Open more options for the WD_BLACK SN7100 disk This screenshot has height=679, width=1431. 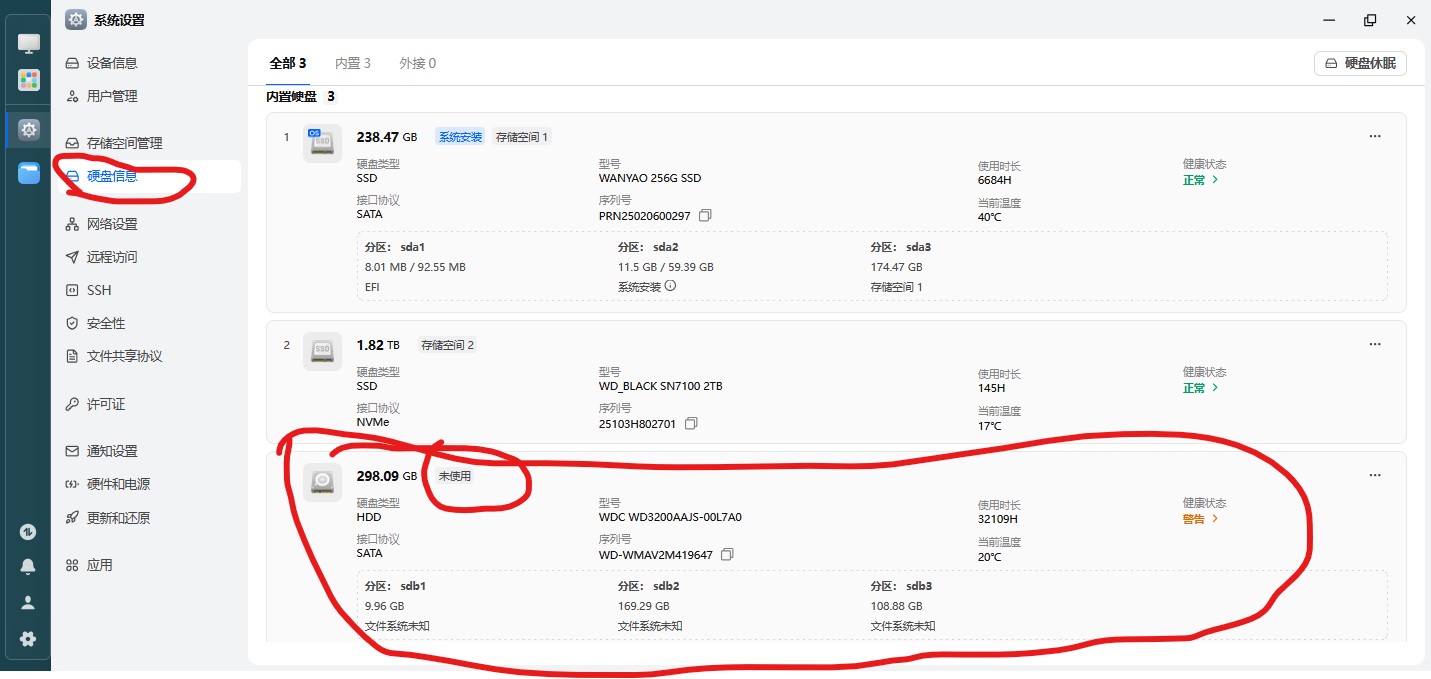point(1375,344)
